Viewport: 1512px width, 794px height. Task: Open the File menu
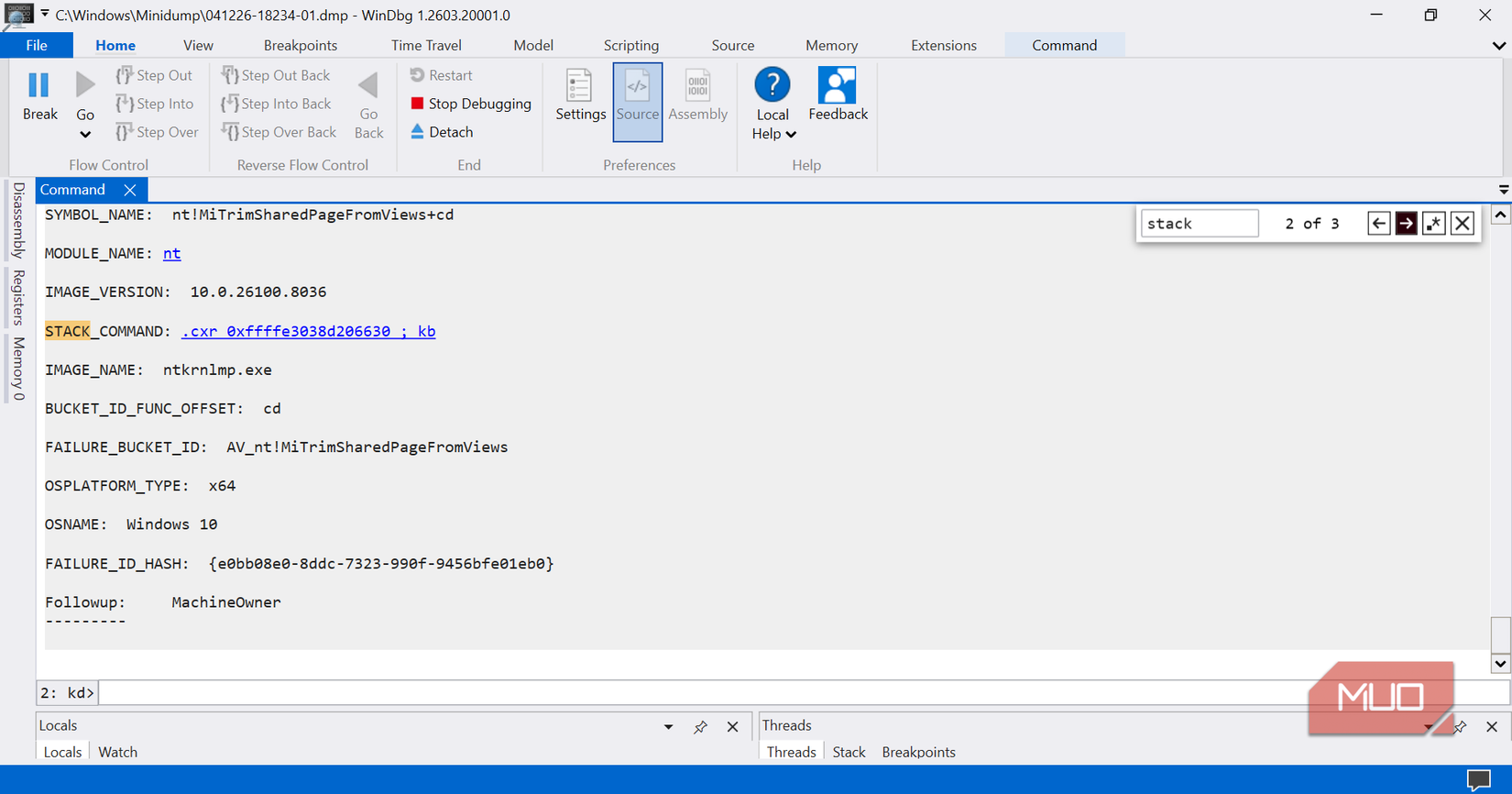(x=37, y=45)
